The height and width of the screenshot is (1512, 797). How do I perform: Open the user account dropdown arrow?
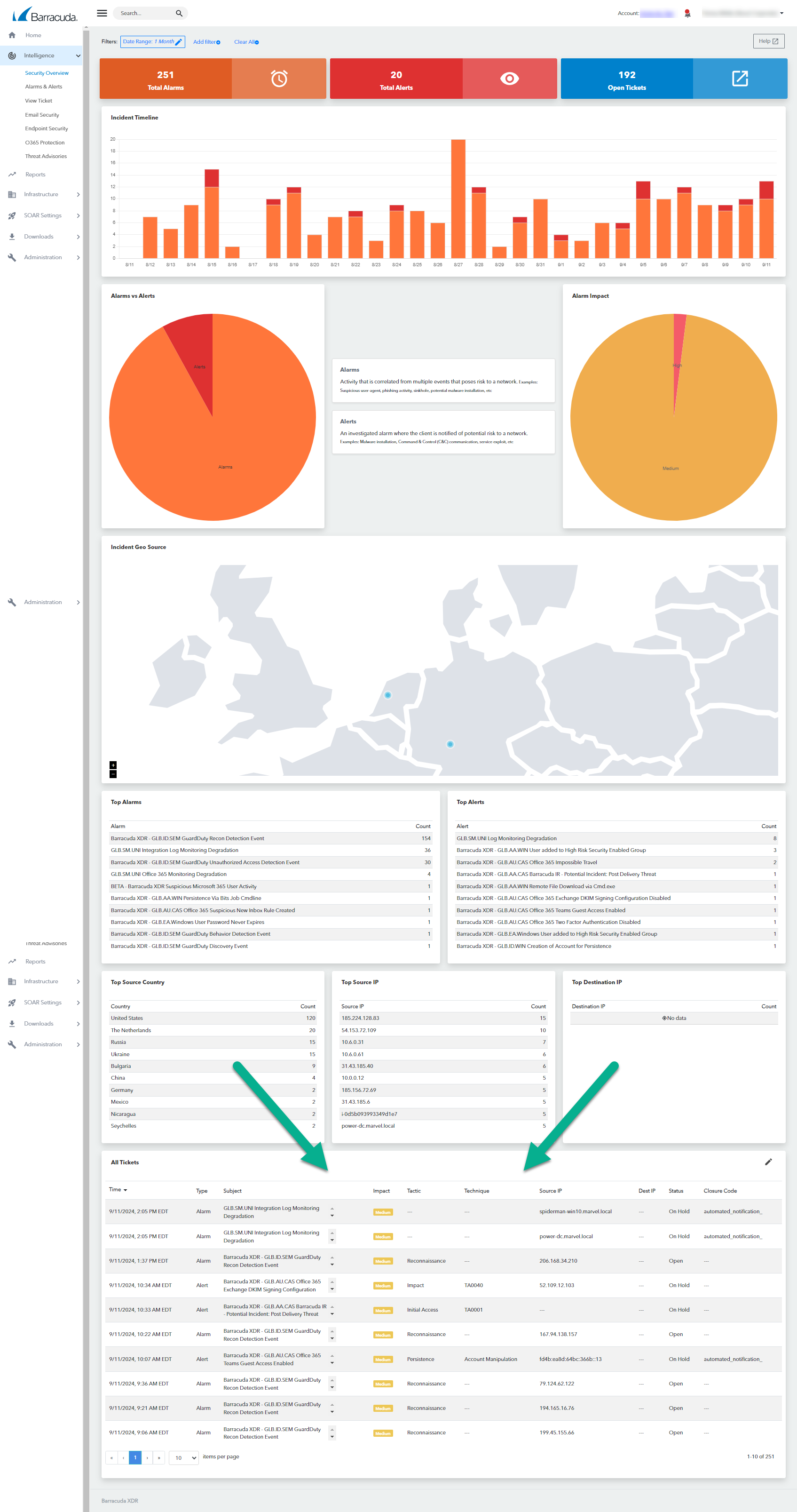point(781,13)
